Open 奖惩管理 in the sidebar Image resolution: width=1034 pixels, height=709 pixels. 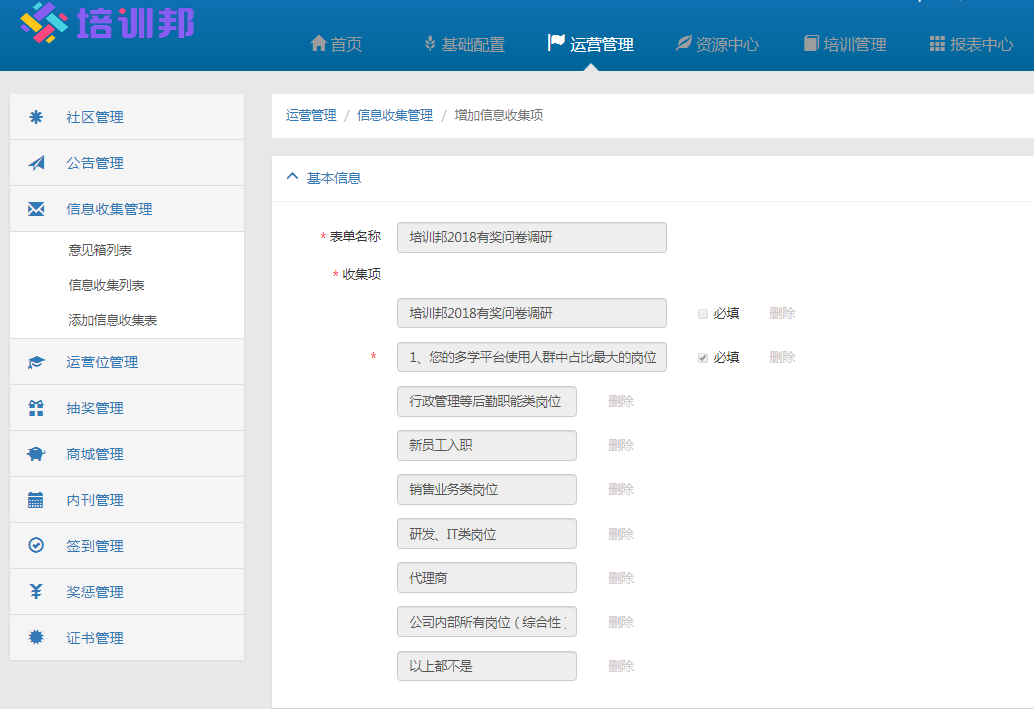127,592
